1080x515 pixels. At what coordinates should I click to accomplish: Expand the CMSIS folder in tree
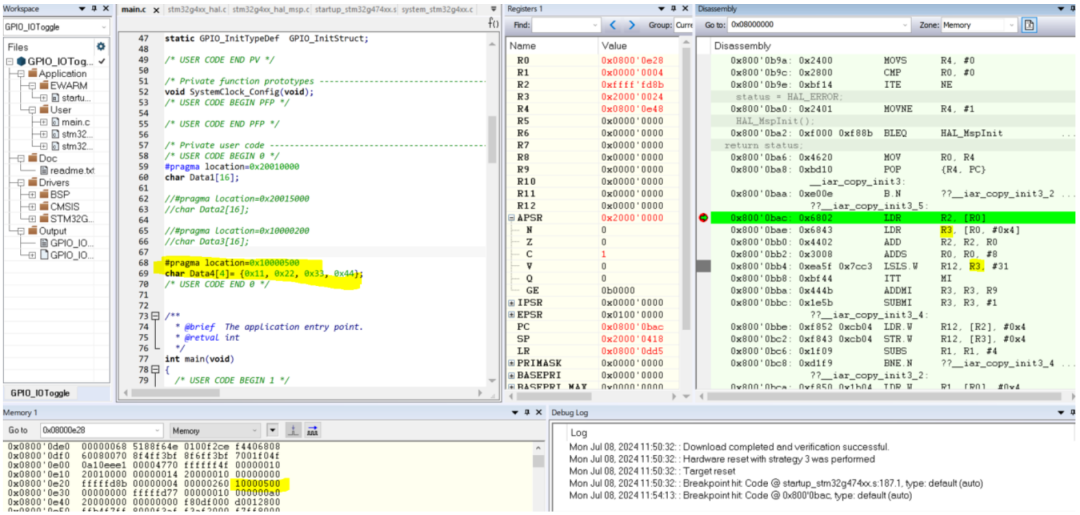[33, 207]
